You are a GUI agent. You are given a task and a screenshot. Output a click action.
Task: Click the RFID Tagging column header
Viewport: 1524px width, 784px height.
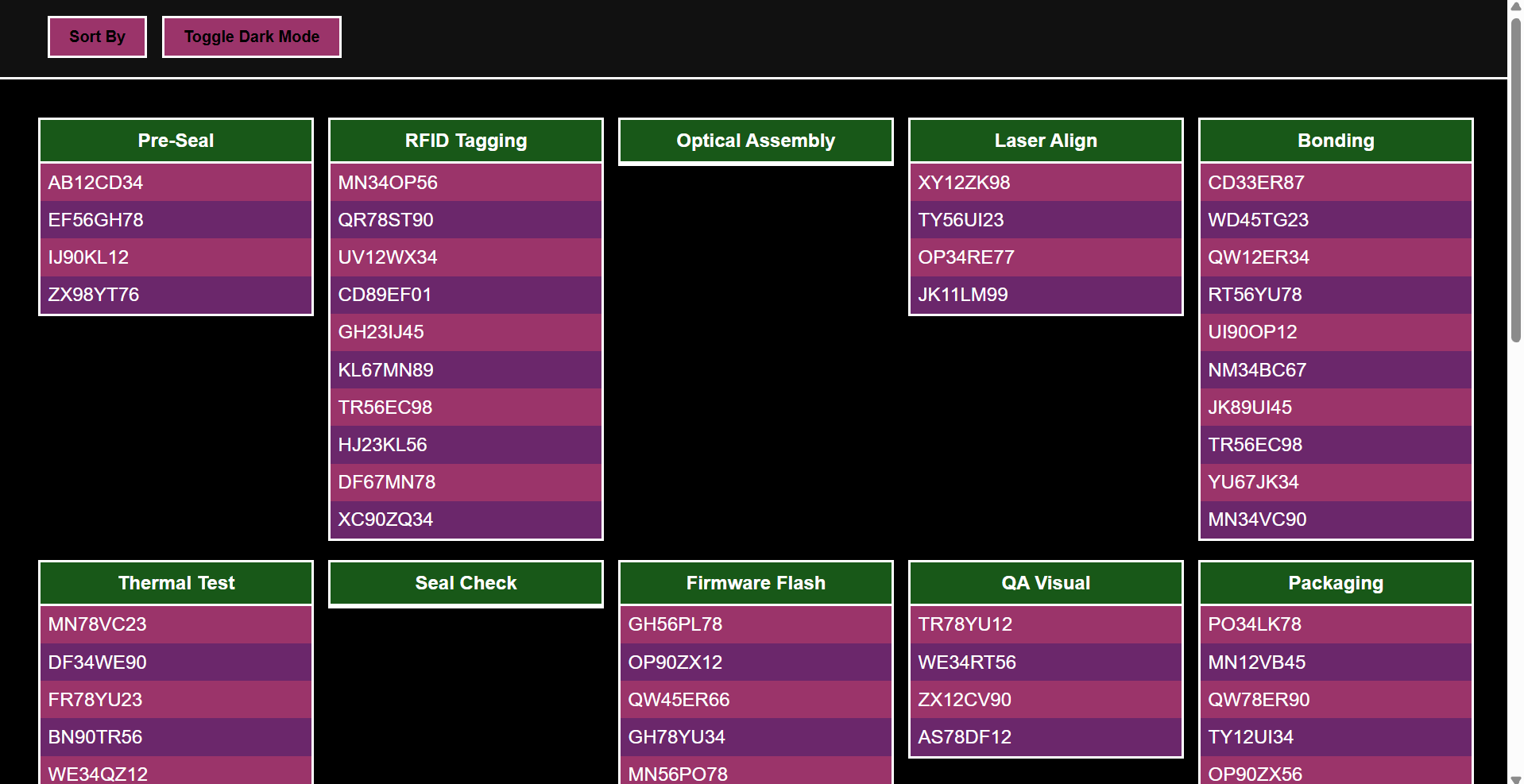tap(466, 141)
